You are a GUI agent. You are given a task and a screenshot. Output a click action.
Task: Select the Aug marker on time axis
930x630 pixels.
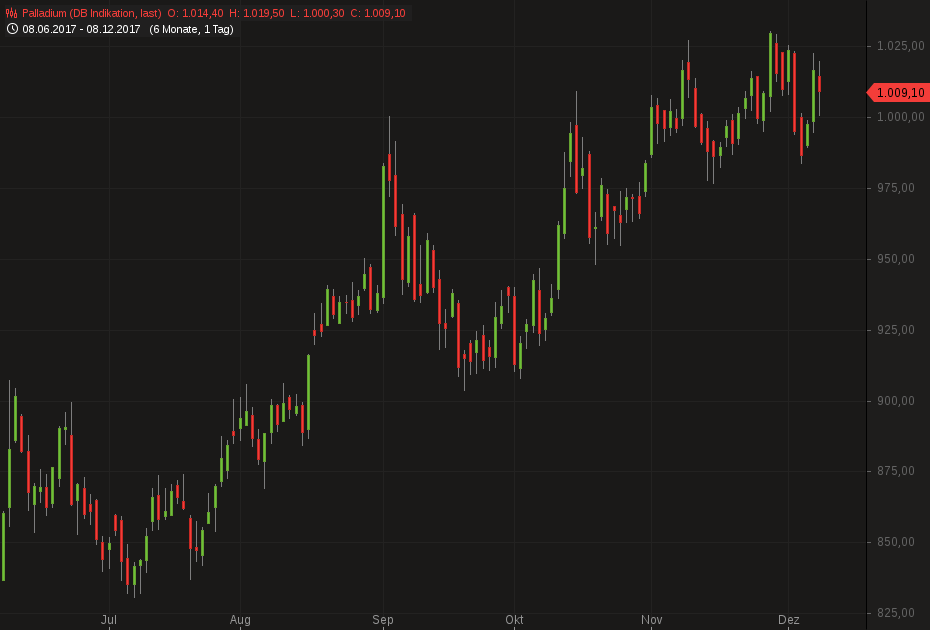pos(240,620)
